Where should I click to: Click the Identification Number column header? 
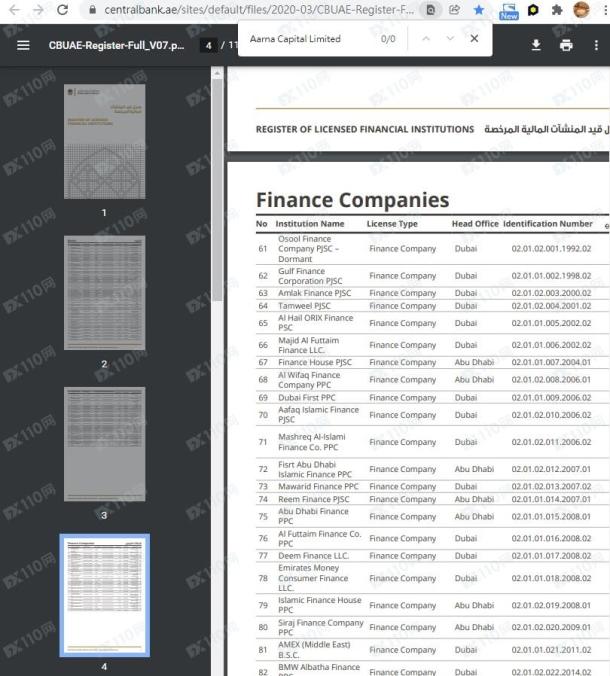point(548,224)
